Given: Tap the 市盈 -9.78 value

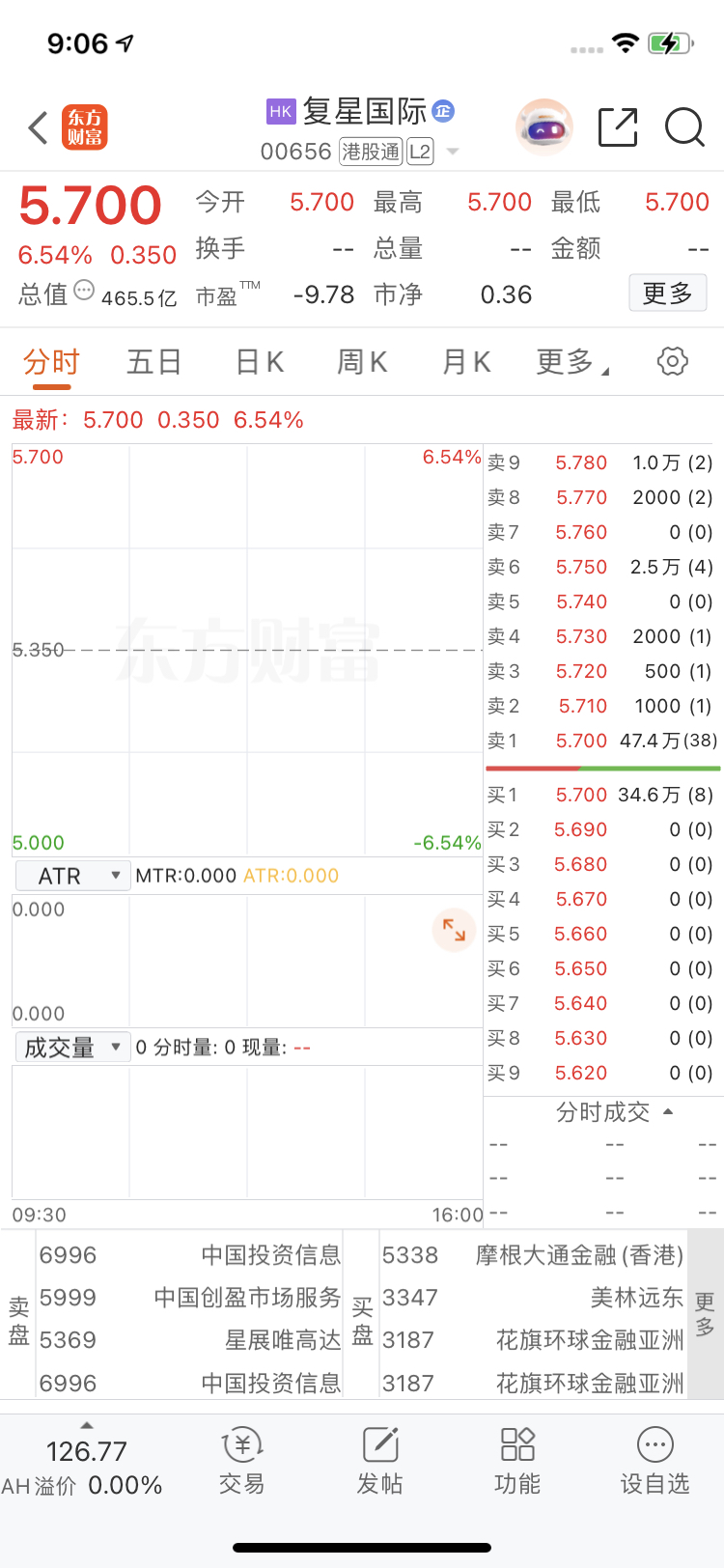Looking at the screenshot, I should click(323, 294).
